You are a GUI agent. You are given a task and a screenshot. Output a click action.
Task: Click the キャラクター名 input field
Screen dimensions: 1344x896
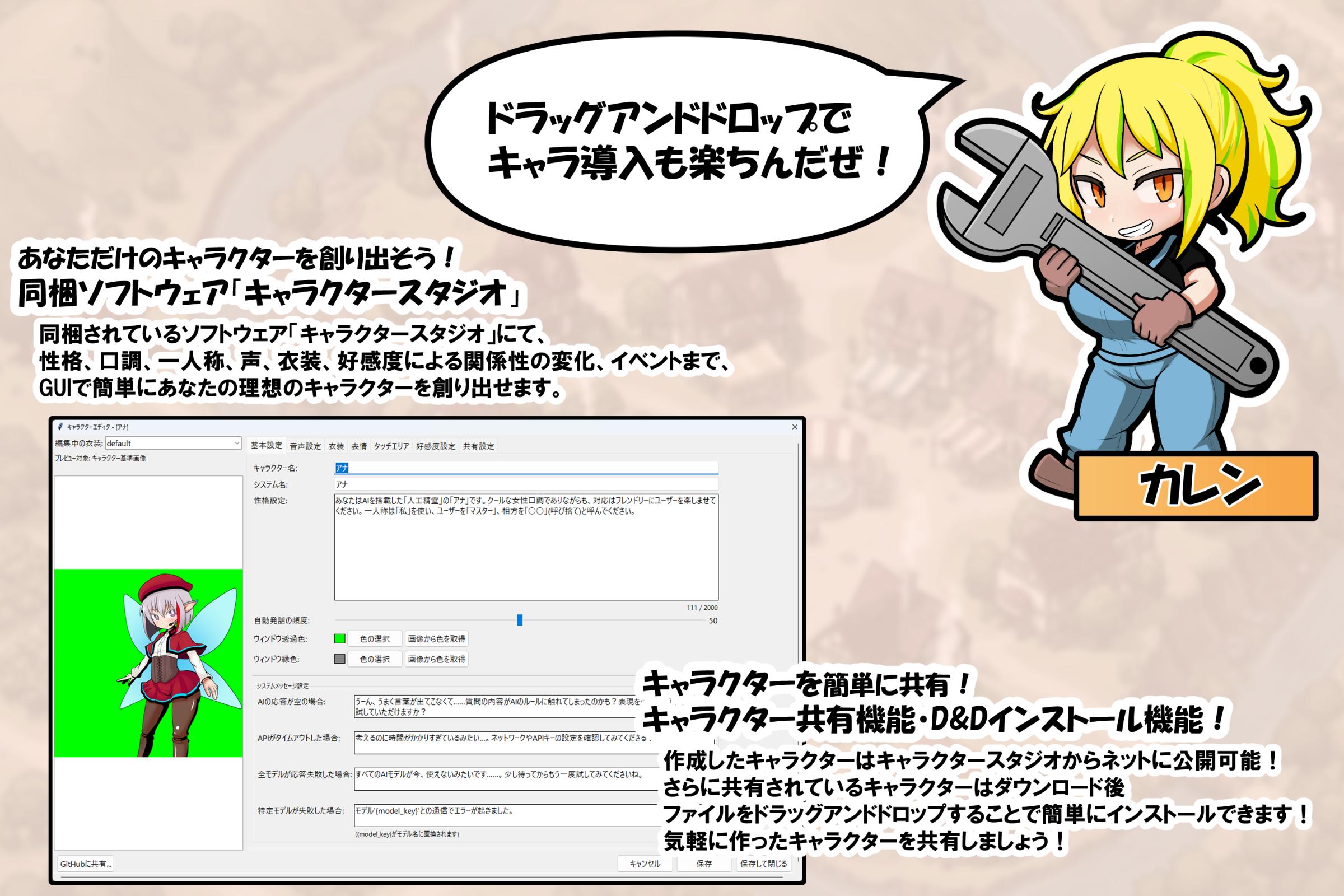[x=526, y=468]
